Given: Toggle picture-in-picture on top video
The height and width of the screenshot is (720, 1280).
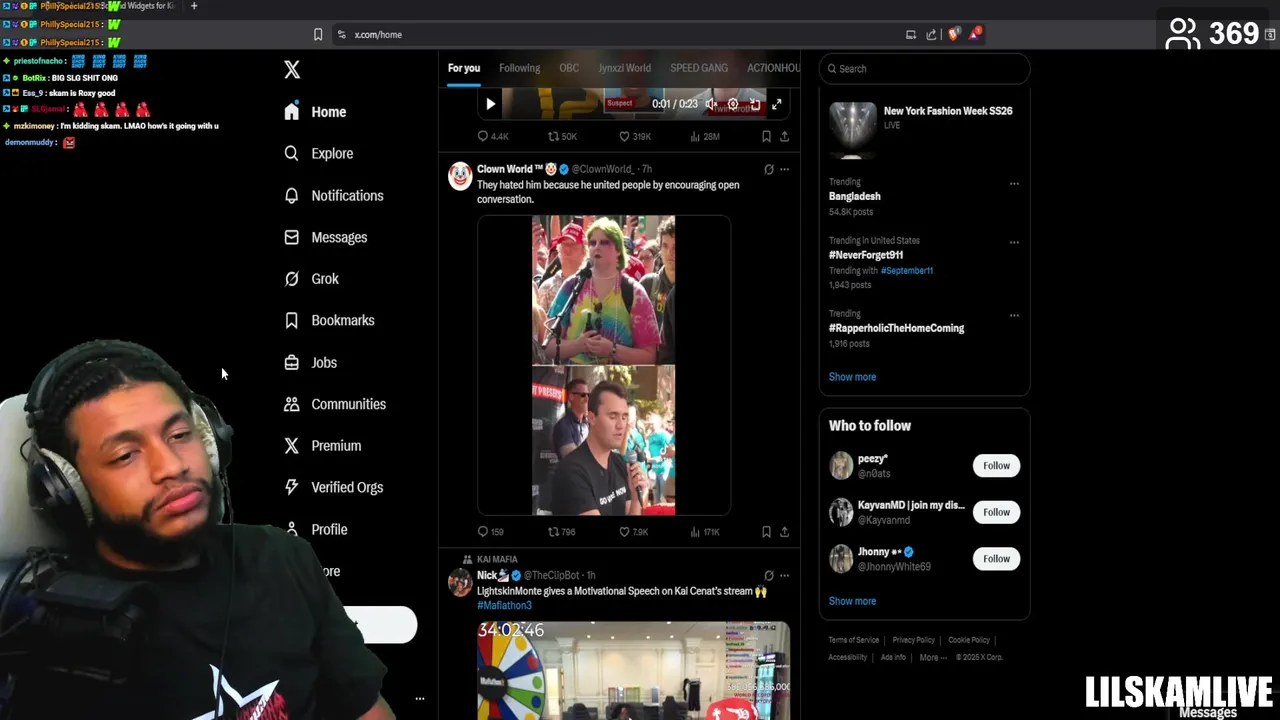Looking at the screenshot, I should point(755,104).
